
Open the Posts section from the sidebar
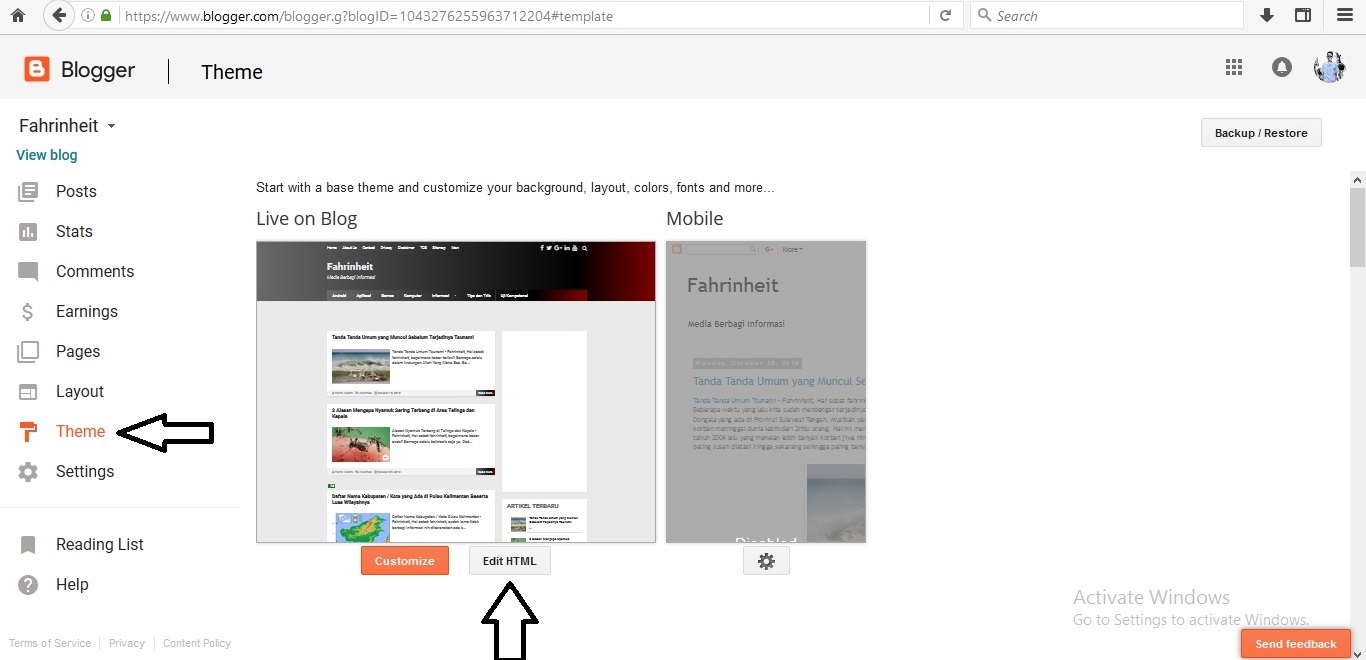28,191
